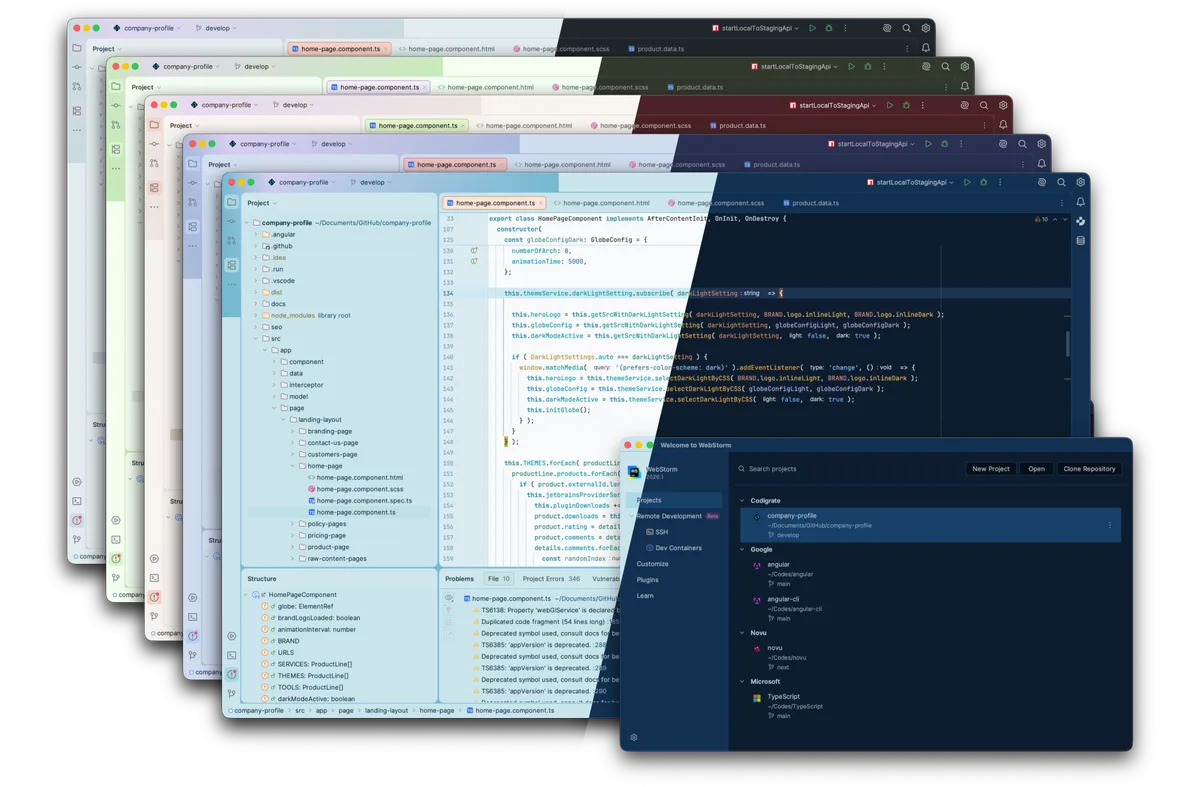Switch to home-page.component.html tab in the front IDE window
The image size is (1200, 787).
[601, 203]
